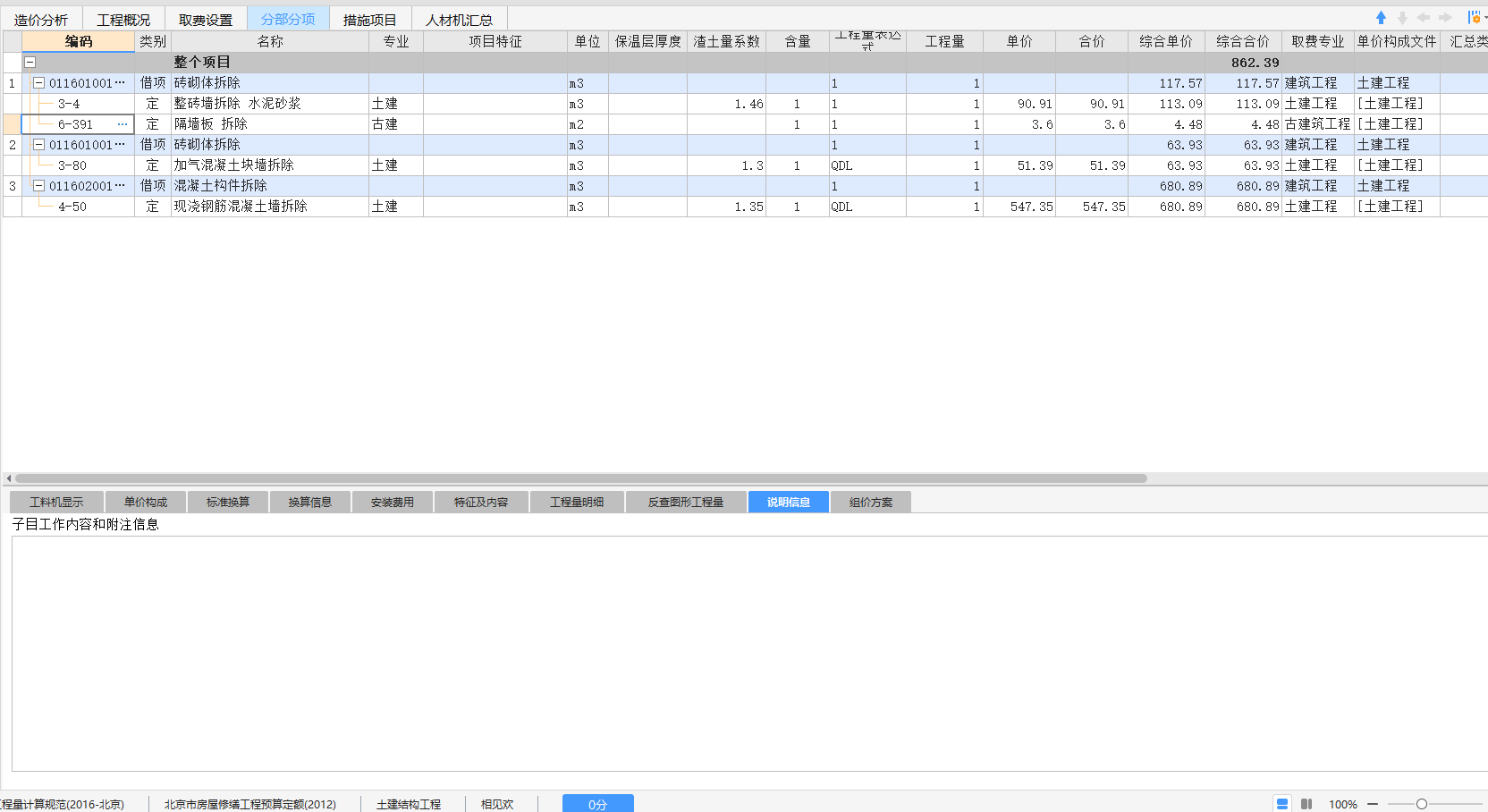
Task: Open the 特征及内容 bottom tab
Action: [x=481, y=503]
